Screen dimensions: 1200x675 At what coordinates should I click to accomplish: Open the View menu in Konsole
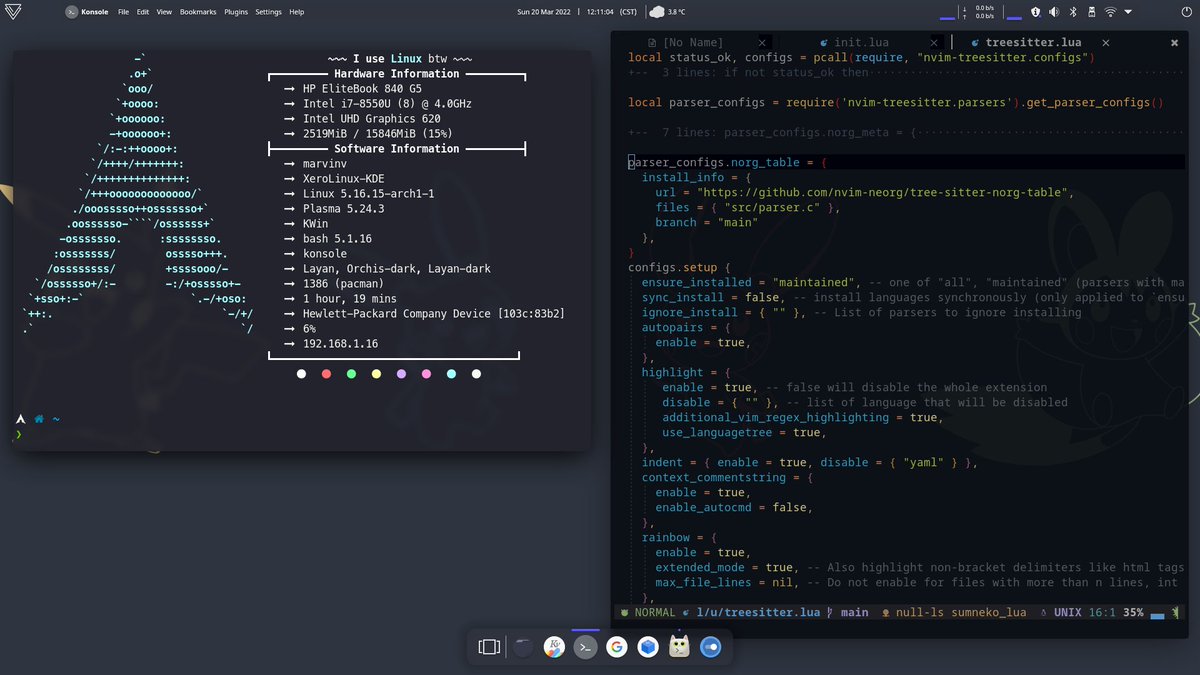(x=164, y=12)
